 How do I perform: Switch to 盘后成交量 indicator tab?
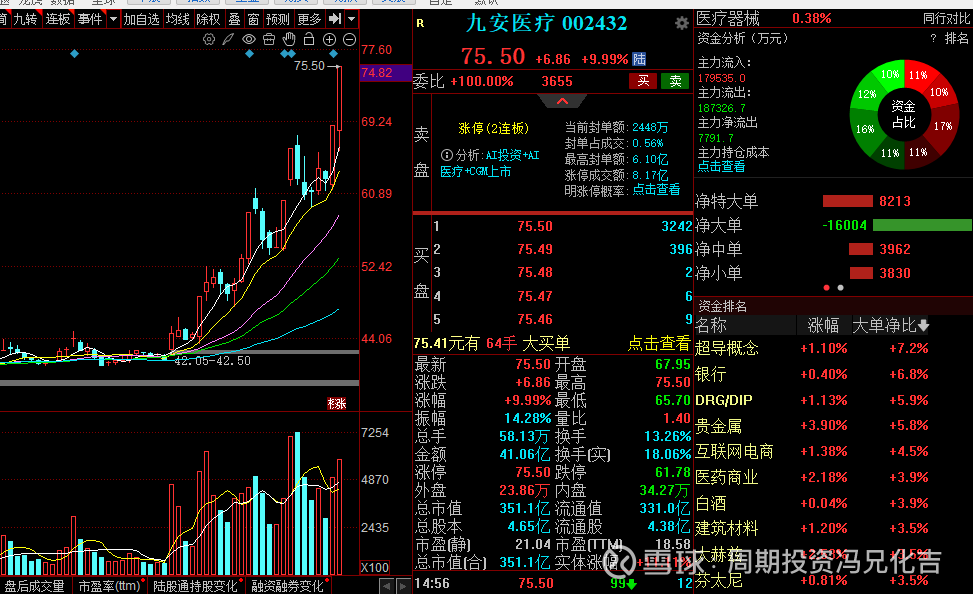point(35,586)
